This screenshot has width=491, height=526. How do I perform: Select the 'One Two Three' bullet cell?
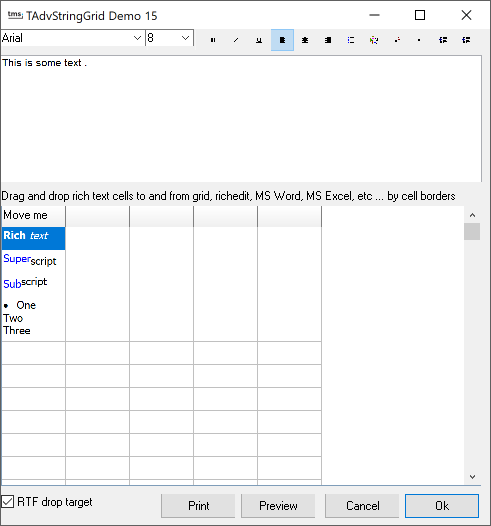pos(34,318)
